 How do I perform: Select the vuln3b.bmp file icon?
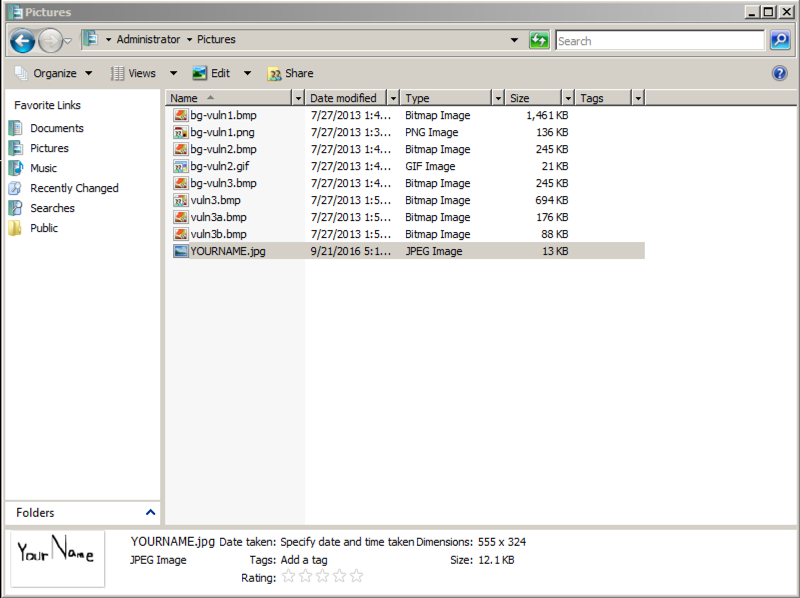(181, 234)
